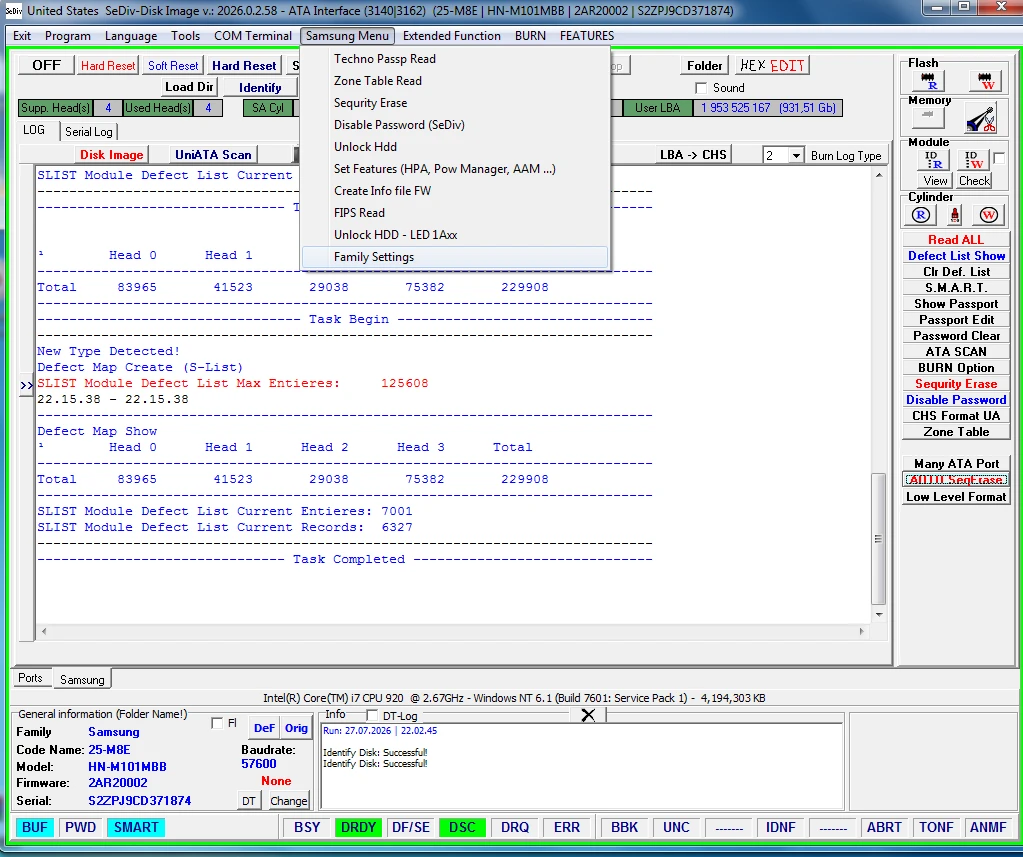Click the Disk Image button

pos(112,155)
